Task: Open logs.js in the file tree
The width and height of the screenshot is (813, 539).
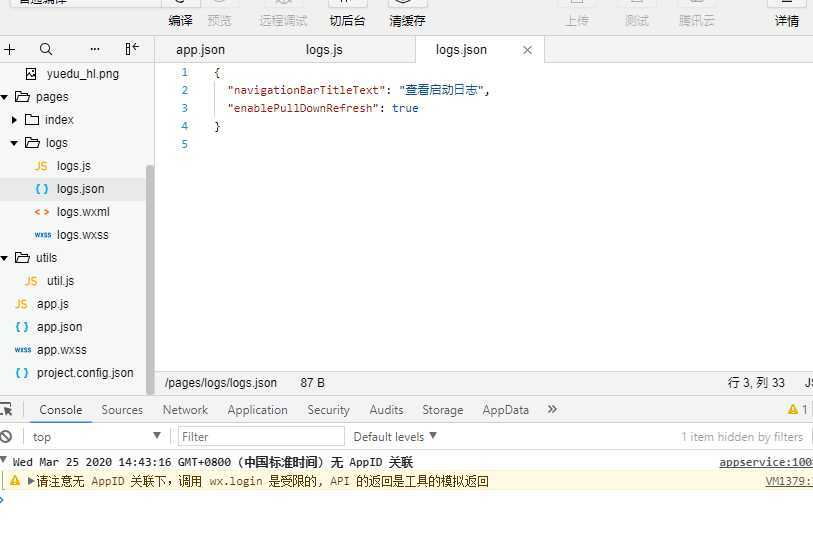Action: pos(74,166)
